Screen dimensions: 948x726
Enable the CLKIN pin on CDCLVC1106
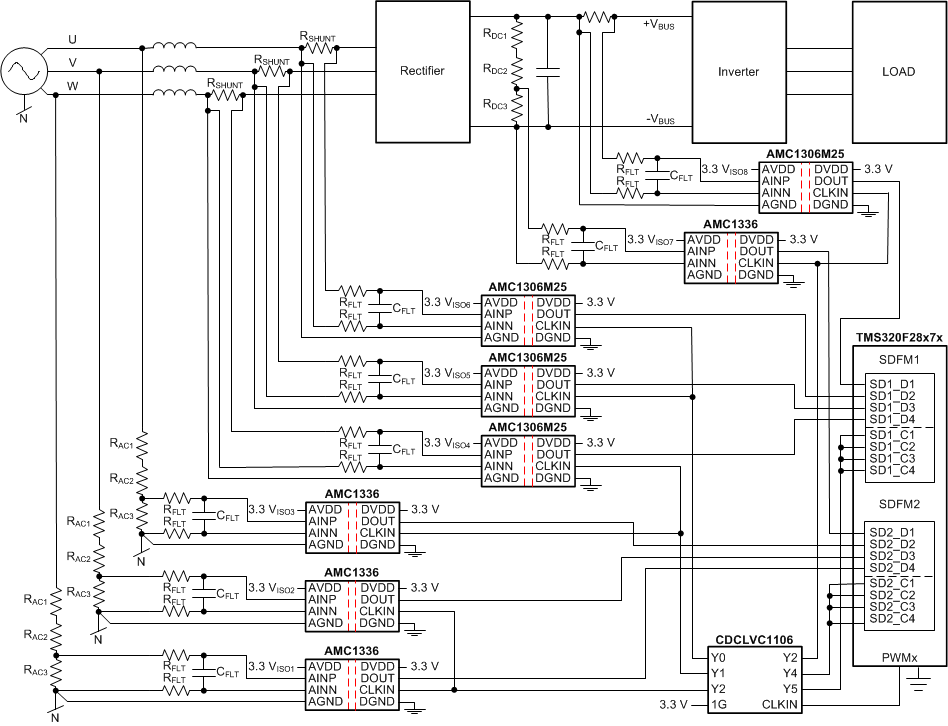click(782, 706)
